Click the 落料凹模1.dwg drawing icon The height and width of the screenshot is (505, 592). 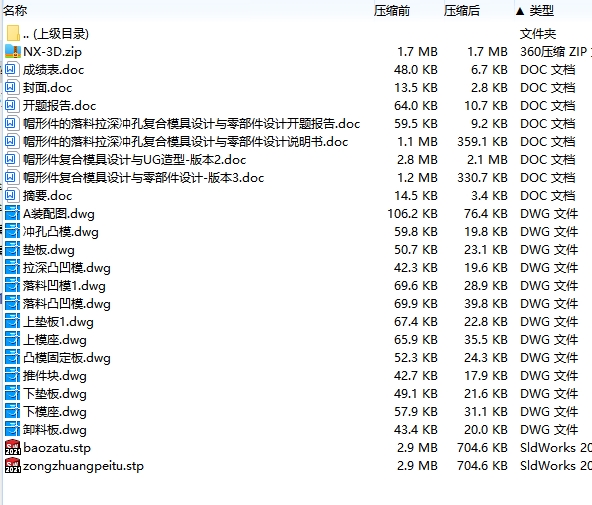point(12,285)
